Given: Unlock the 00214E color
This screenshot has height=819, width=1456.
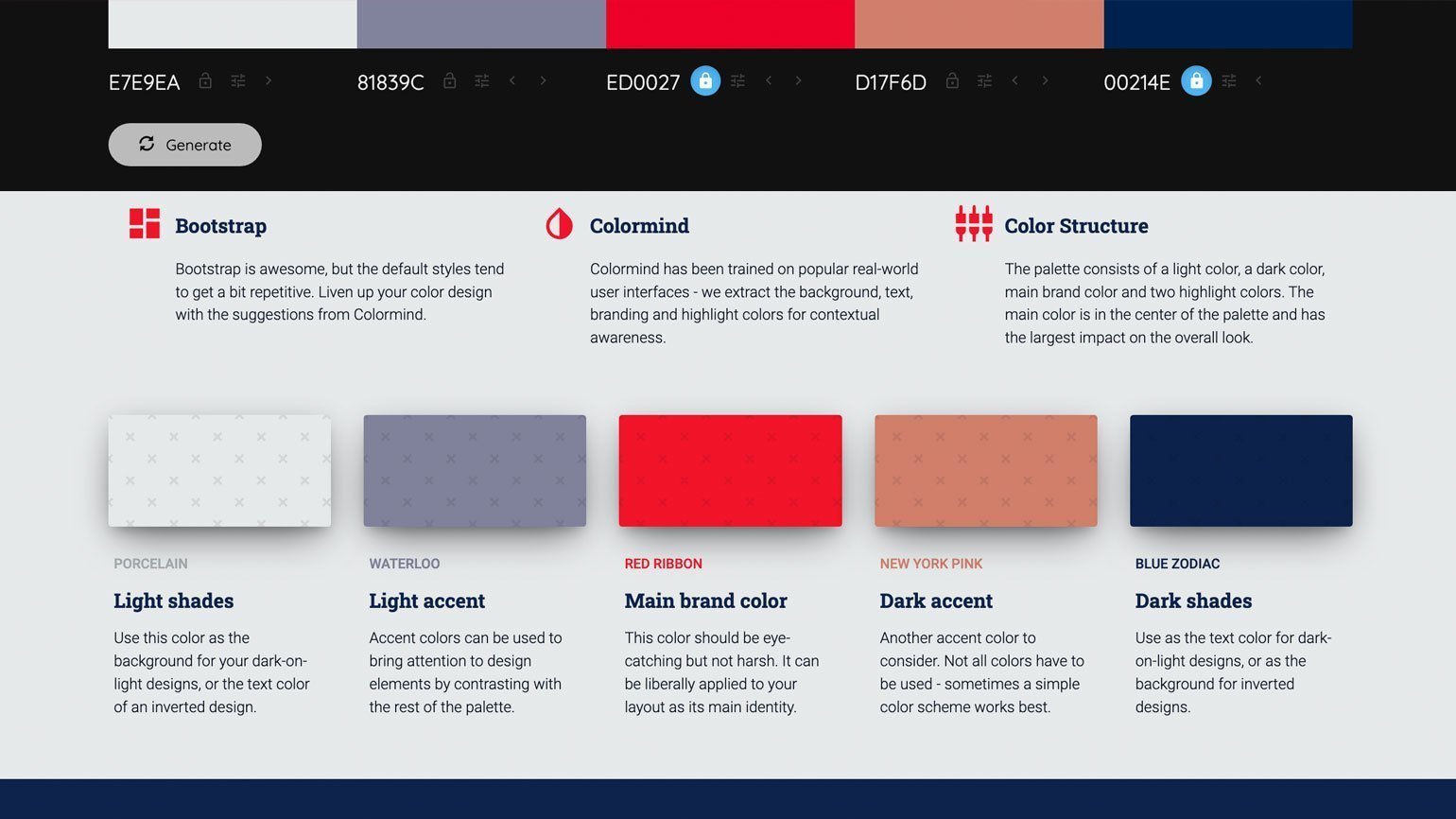Looking at the screenshot, I should click(x=1196, y=81).
